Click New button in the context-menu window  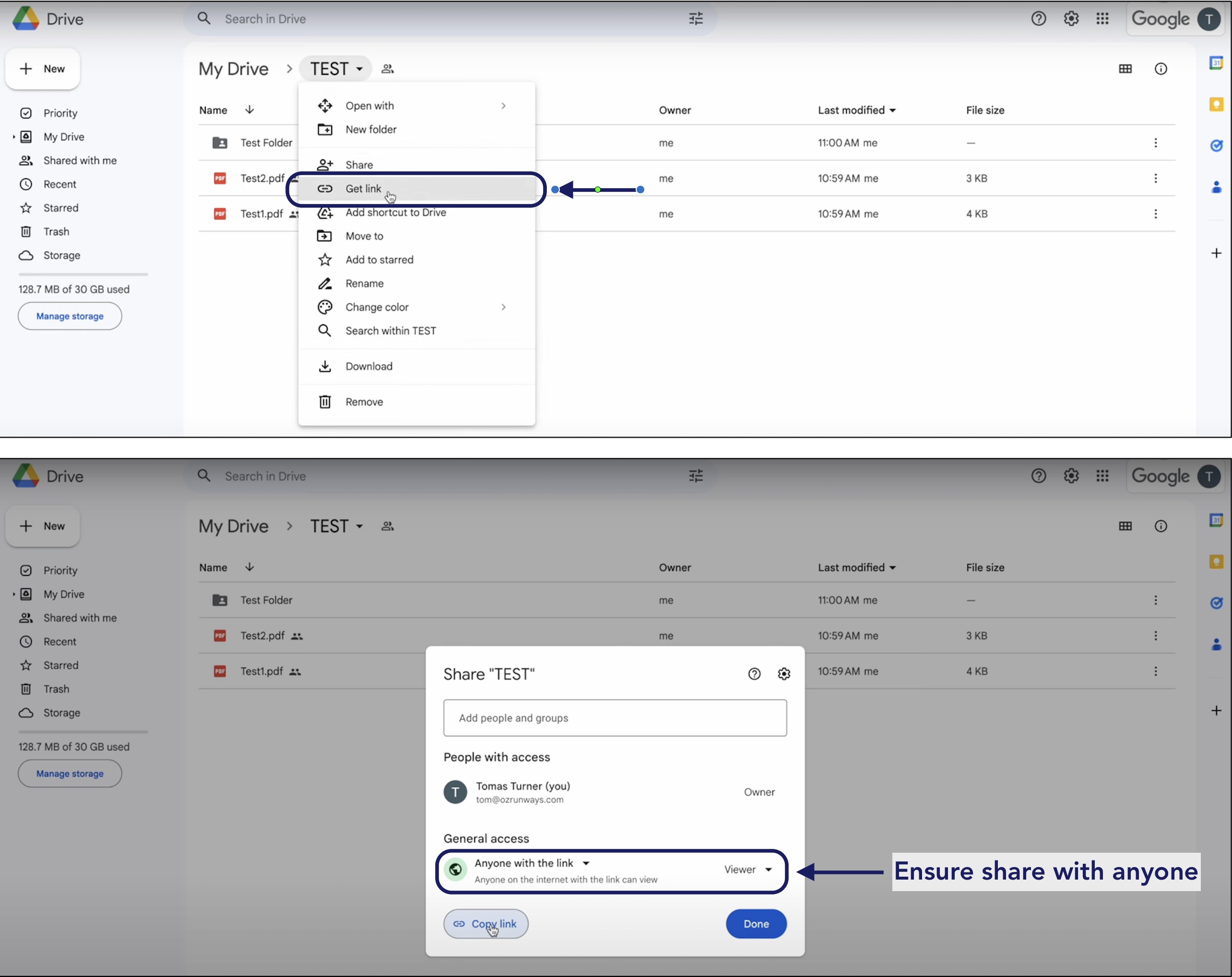point(43,69)
